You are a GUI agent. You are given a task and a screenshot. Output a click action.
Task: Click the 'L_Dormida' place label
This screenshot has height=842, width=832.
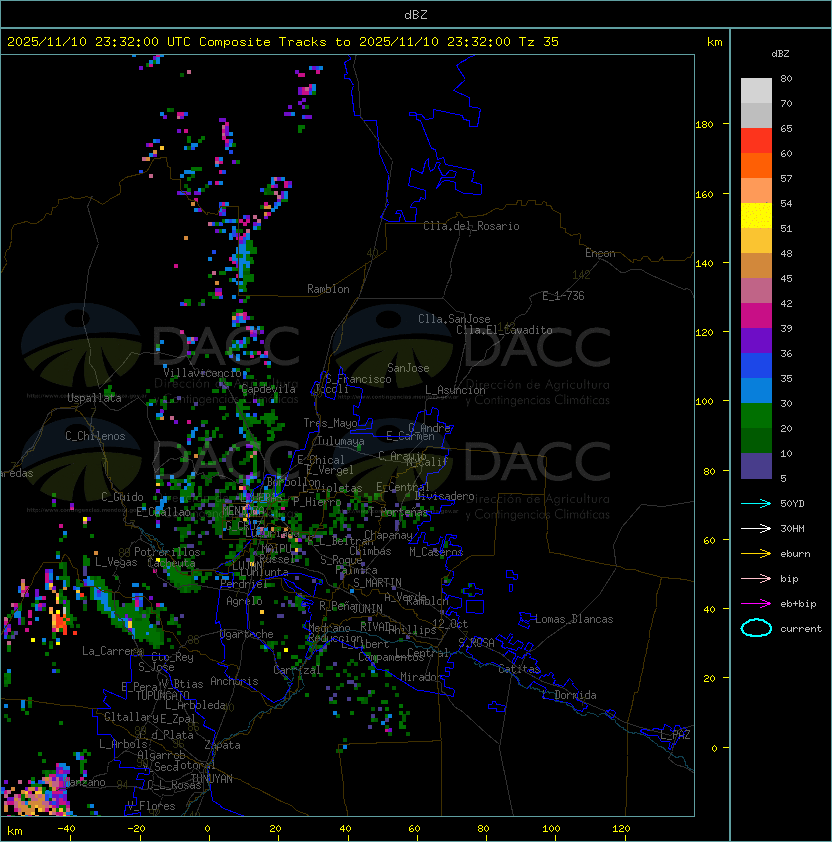[569, 695]
